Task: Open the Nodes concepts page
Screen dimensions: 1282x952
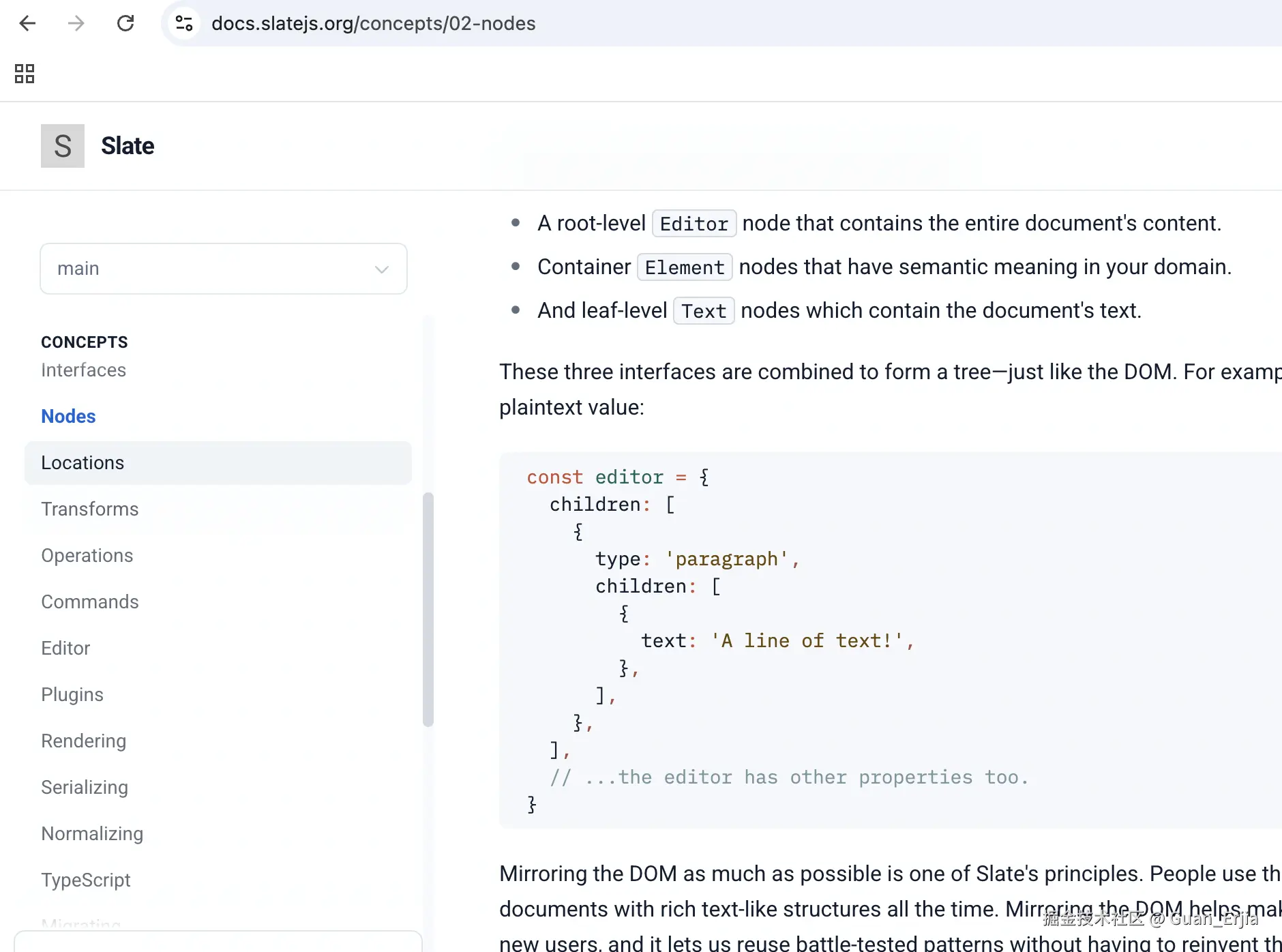Action: tap(68, 416)
